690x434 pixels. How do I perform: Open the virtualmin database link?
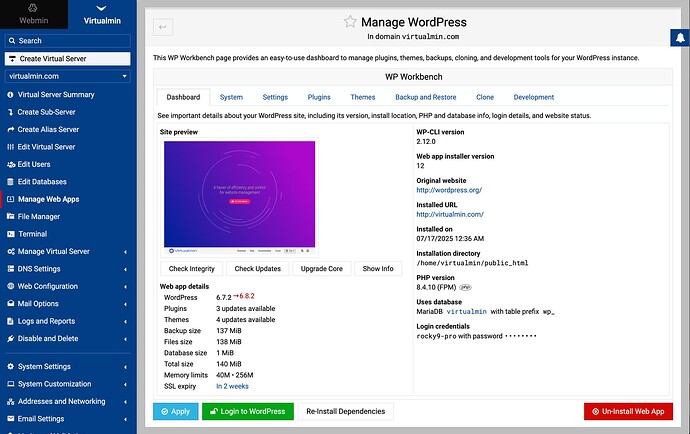click(466, 312)
